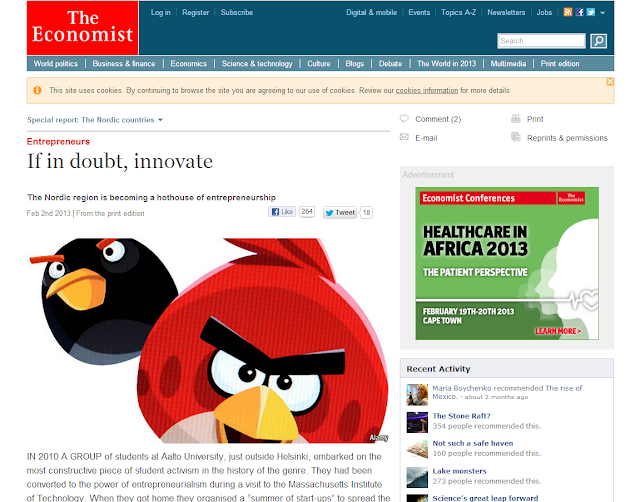Like the article on Facebook
The width and height of the screenshot is (640, 502).
tap(282, 212)
